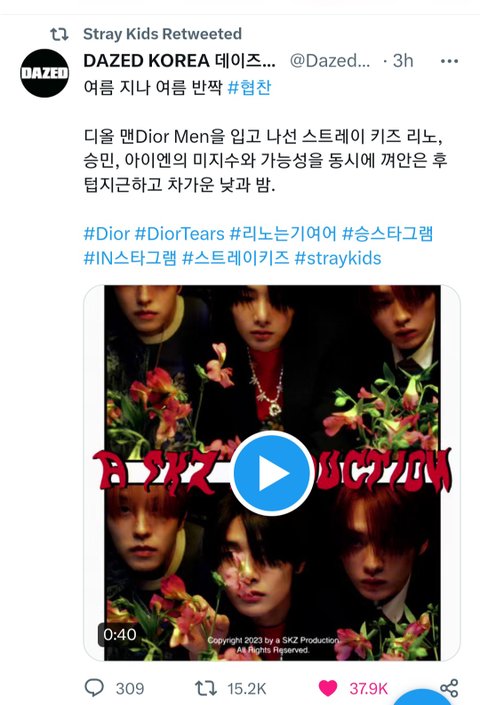Toggle the like heart icon
Viewport: 480px width, 705px height.
(328, 688)
